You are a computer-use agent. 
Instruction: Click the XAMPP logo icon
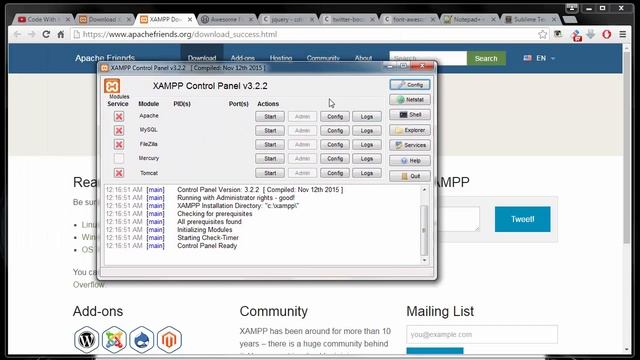tap(112, 86)
